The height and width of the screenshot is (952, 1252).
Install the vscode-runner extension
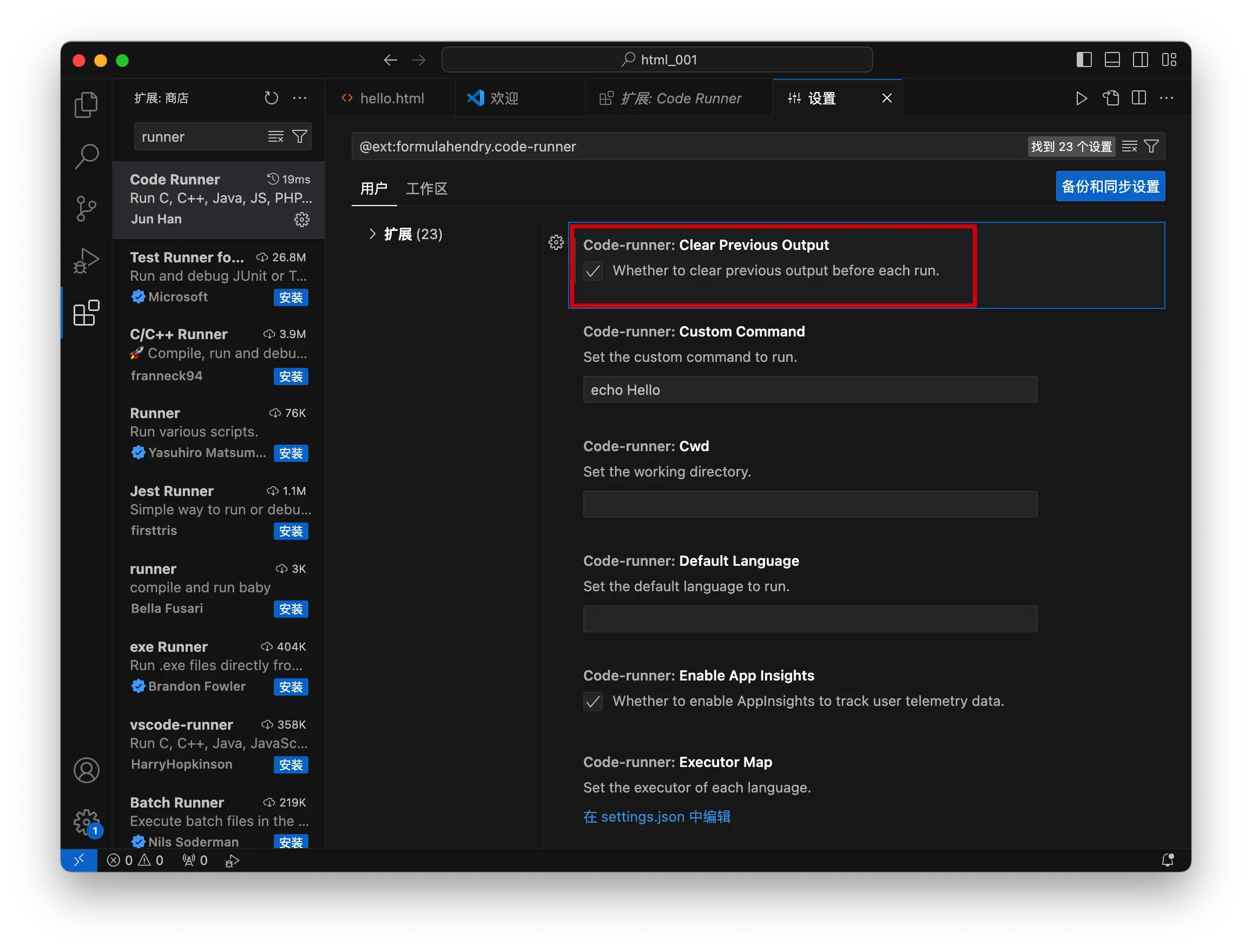coord(291,765)
